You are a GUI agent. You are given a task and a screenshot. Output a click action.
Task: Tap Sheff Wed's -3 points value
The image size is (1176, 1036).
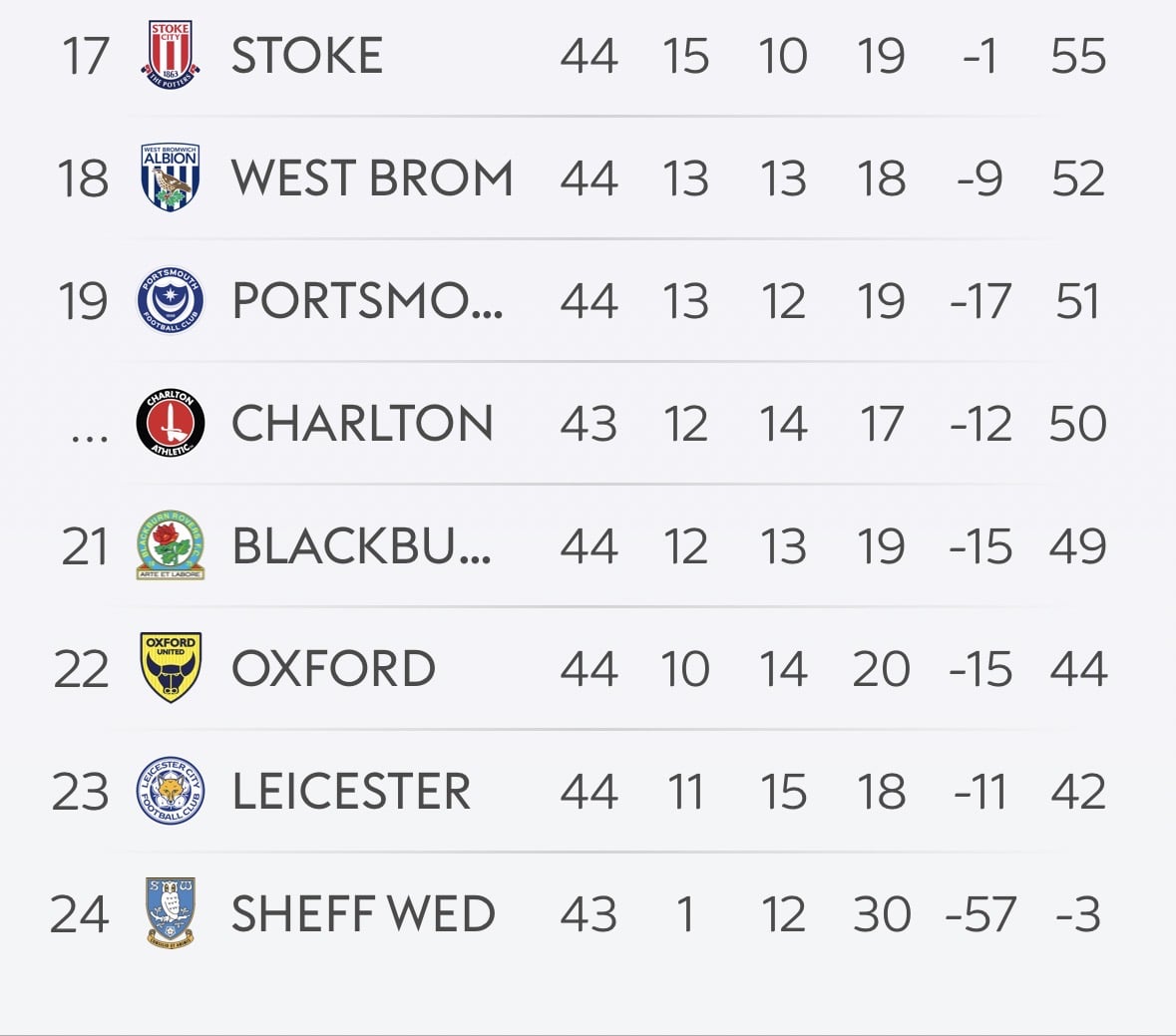tap(1077, 913)
